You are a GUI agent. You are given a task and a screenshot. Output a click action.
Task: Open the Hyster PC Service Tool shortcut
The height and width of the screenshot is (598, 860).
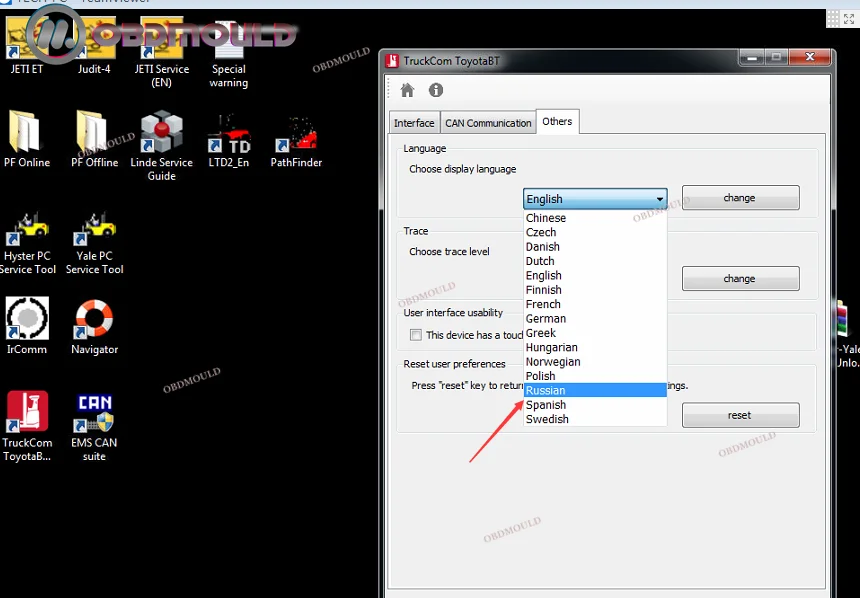pyautogui.click(x=27, y=242)
